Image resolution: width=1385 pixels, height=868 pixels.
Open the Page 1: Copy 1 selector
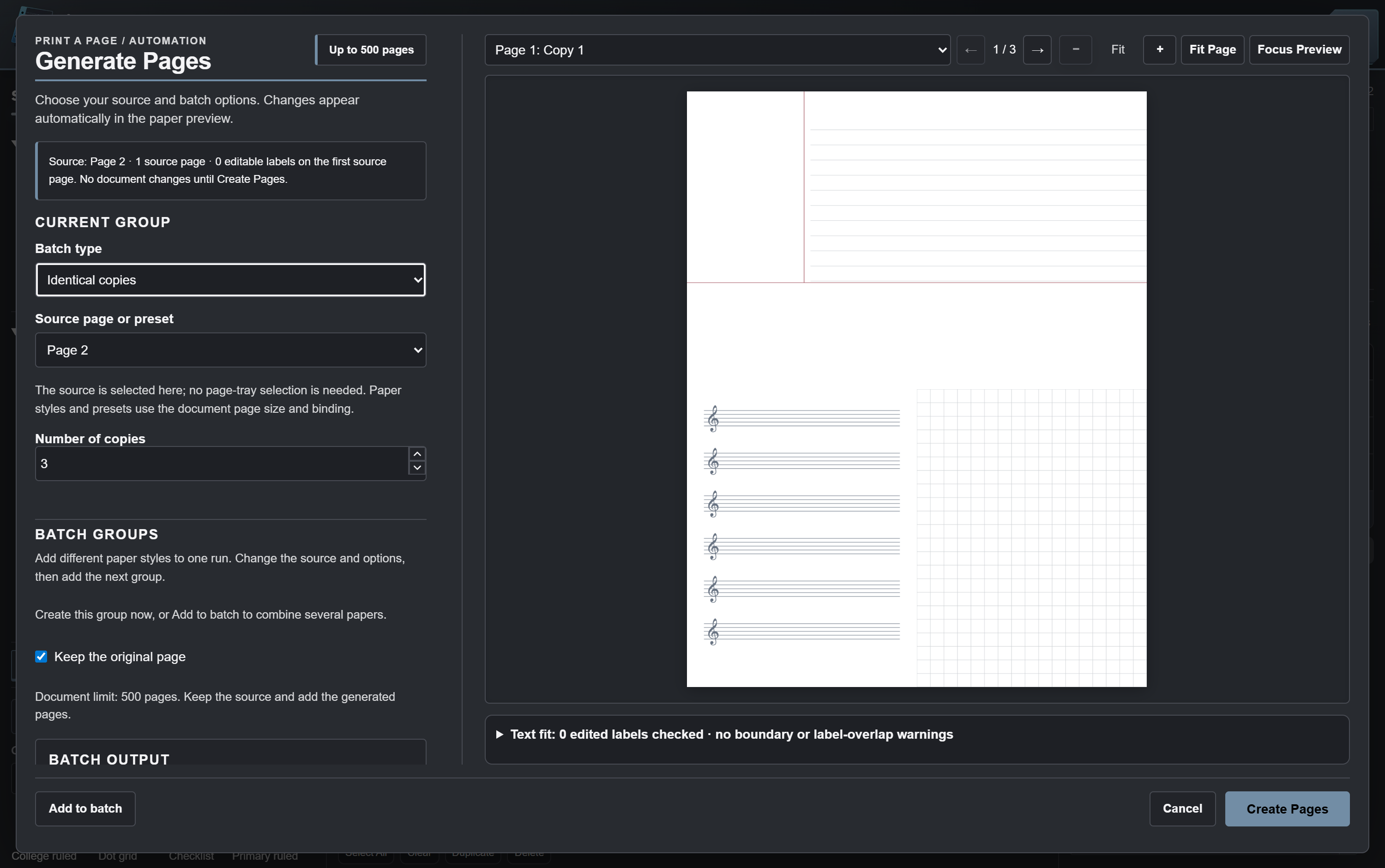click(717, 50)
